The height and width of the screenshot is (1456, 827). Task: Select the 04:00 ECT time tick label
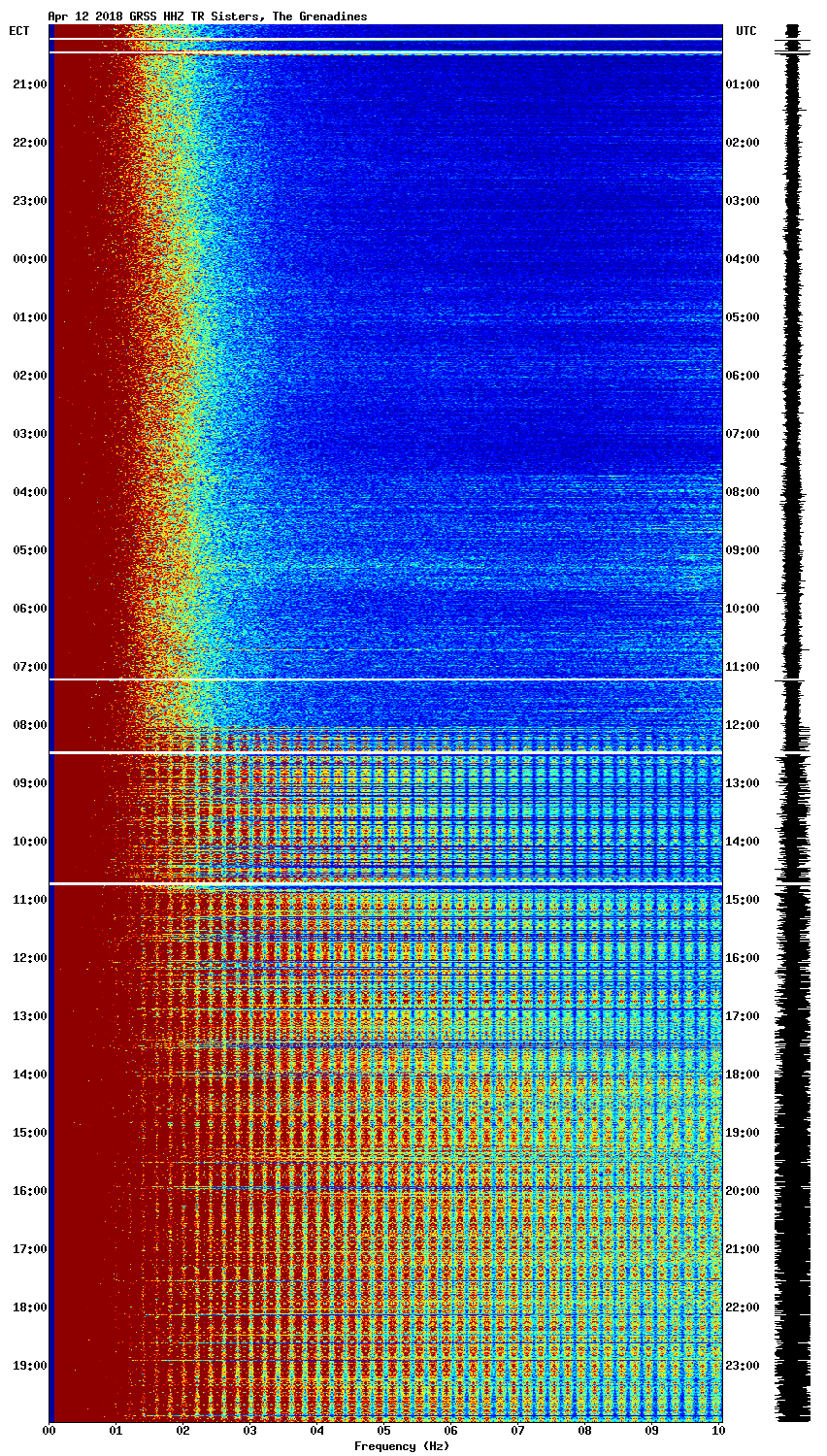tap(29, 492)
